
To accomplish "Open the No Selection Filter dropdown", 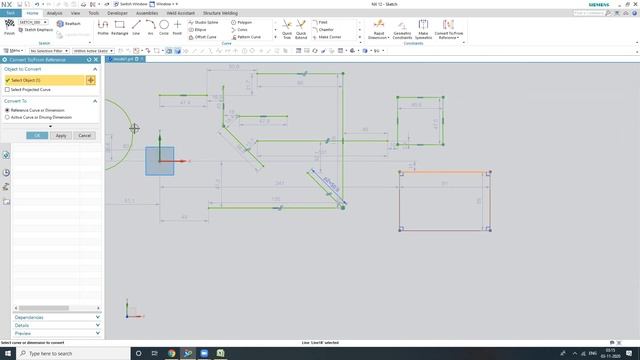I will coord(49,51).
